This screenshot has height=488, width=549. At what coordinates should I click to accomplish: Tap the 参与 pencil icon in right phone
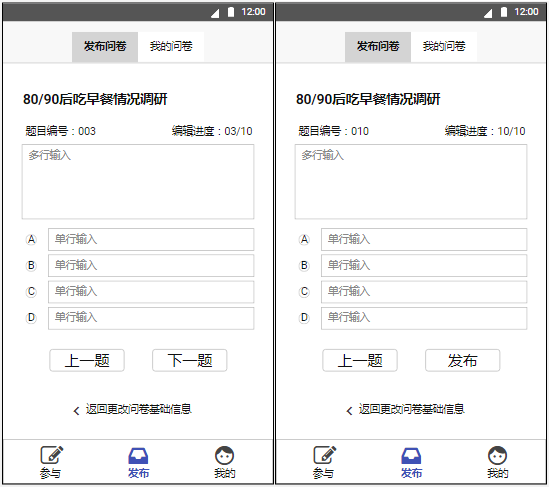(x=325, y=455)
